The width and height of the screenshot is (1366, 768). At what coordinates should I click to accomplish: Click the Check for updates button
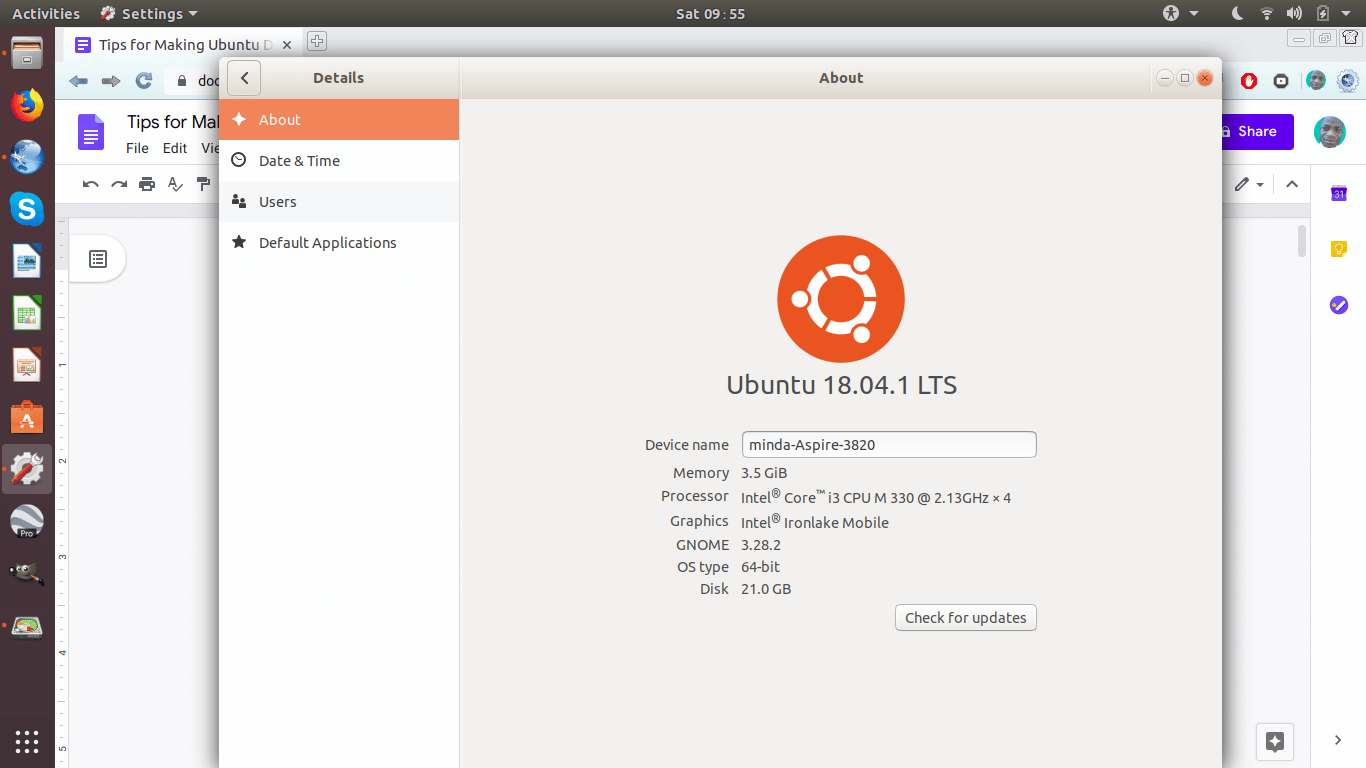coord(966,618)
